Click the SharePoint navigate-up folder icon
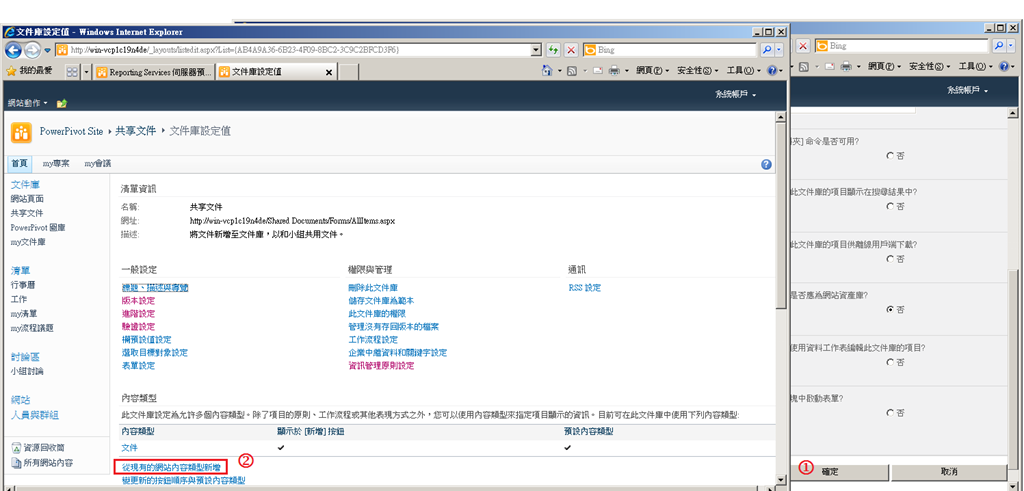The height and width of the screenshot is (491, 1024). point(62,103)
